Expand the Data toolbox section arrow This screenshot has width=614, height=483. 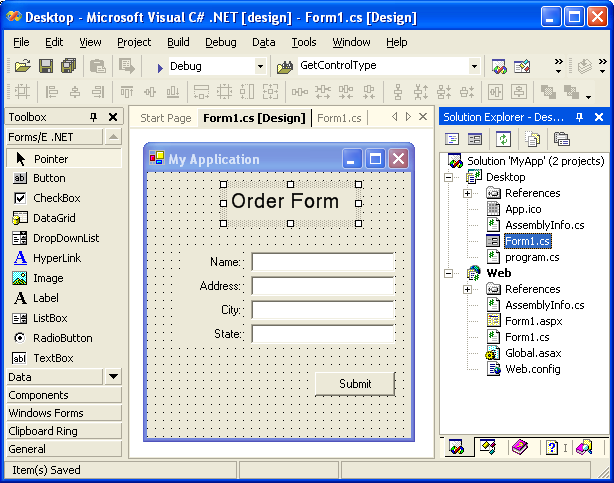[x=113, y=377]
